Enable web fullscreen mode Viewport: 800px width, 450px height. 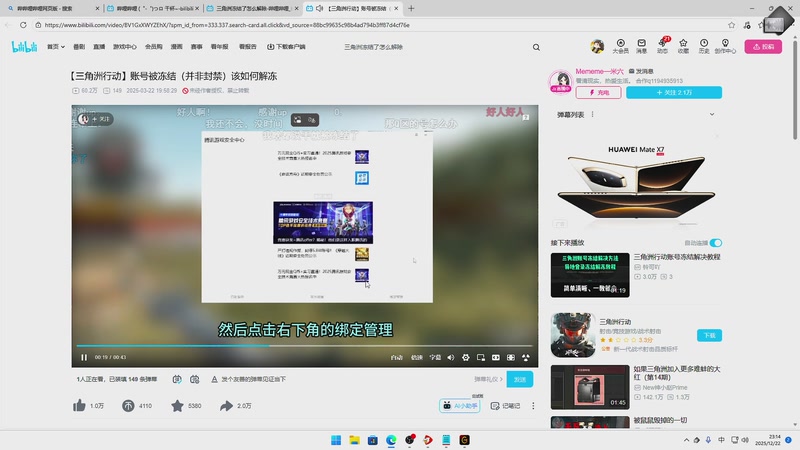[x=511, y=357]
